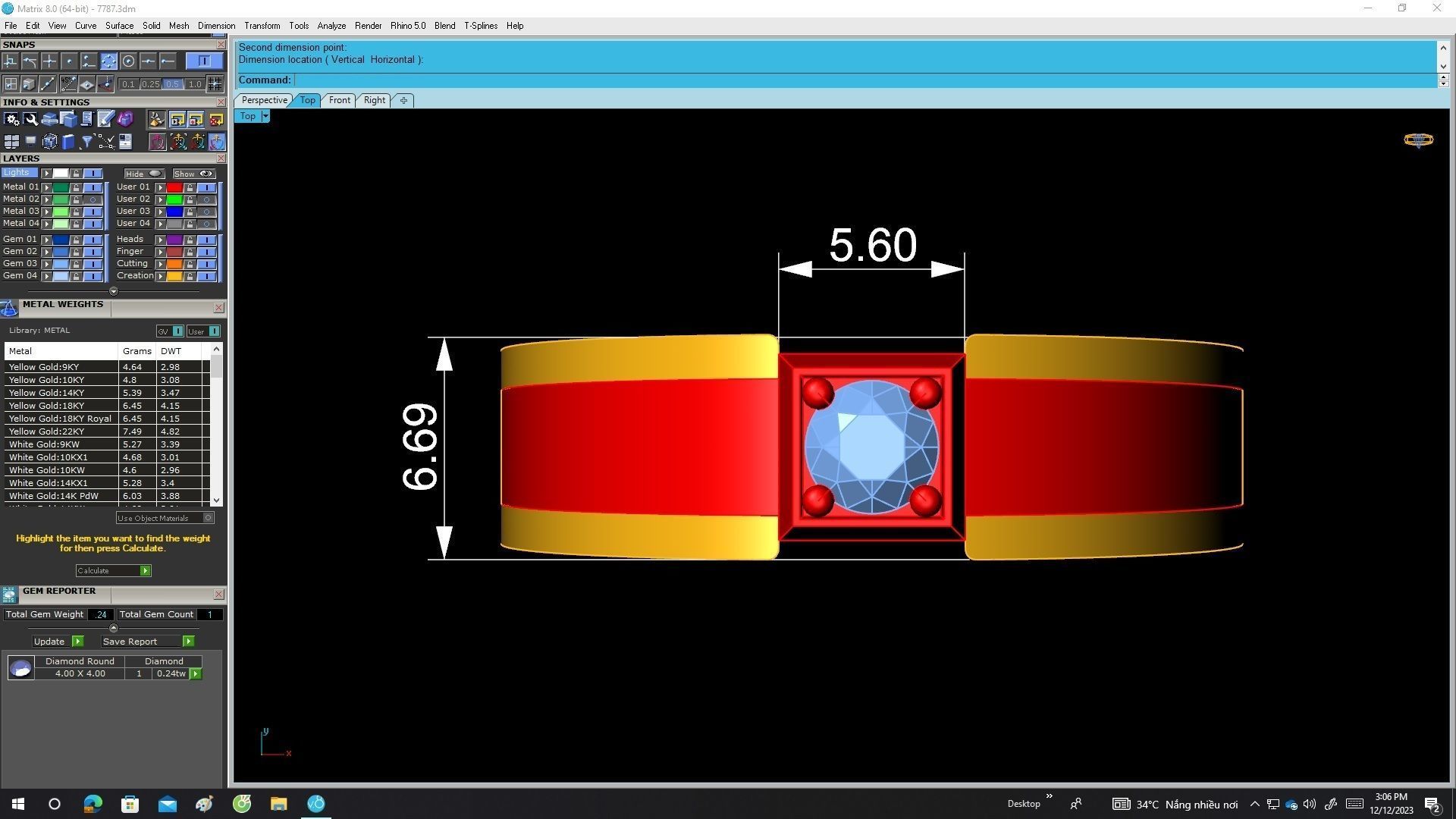Open the gears options icon
Image resolution: width=1456 pixels, height=819 pixels.
tap(11, 120)
